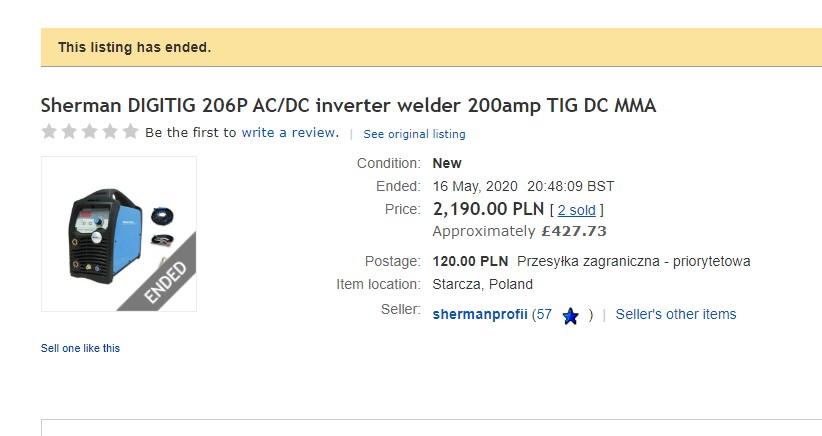Click the approximate £427.73 converted price
The width and height of the screenshot is (822, 436).
tap(573, 231)
